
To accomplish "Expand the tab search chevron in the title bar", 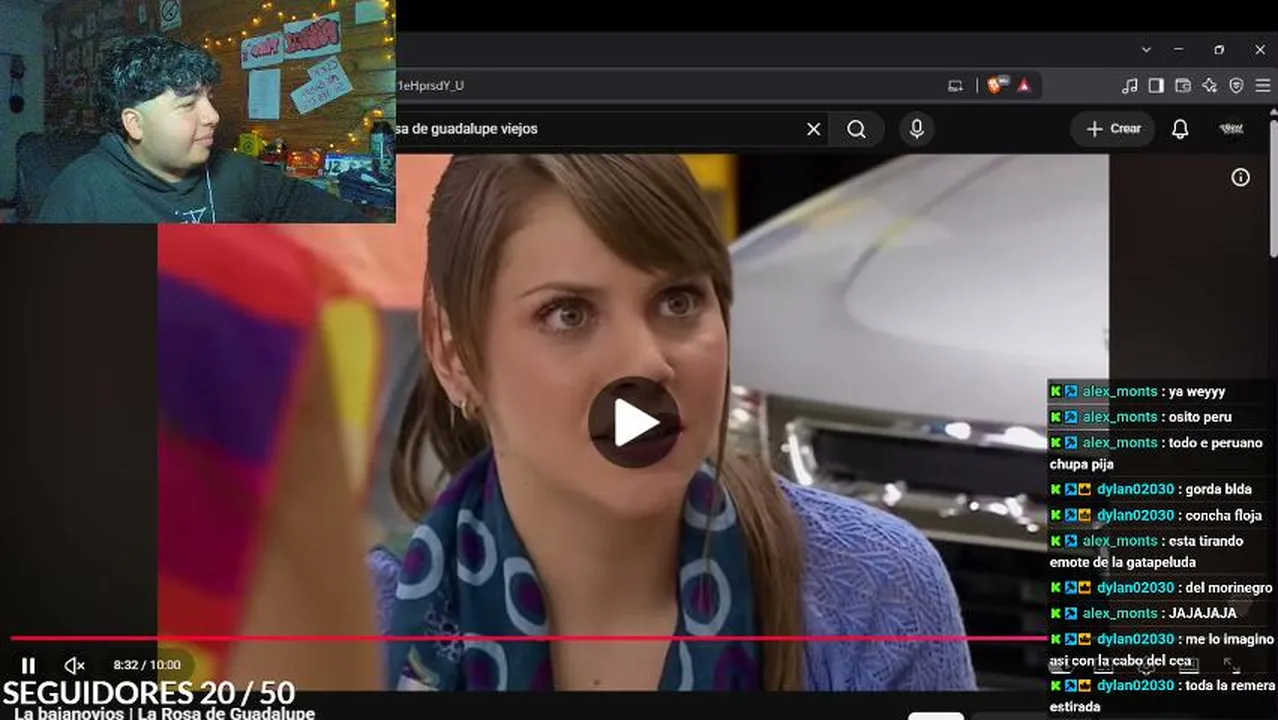I will pyautogui.click(x=1146, y=50).
